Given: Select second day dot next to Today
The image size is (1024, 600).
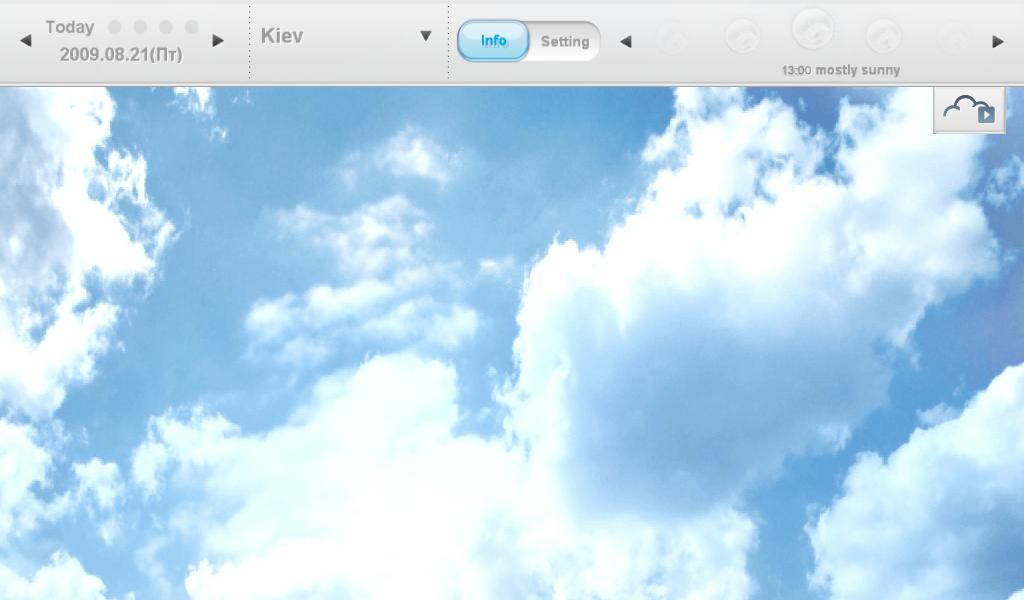Looking at the screenshot, I should pyautogui.click(x=140, y=27).
